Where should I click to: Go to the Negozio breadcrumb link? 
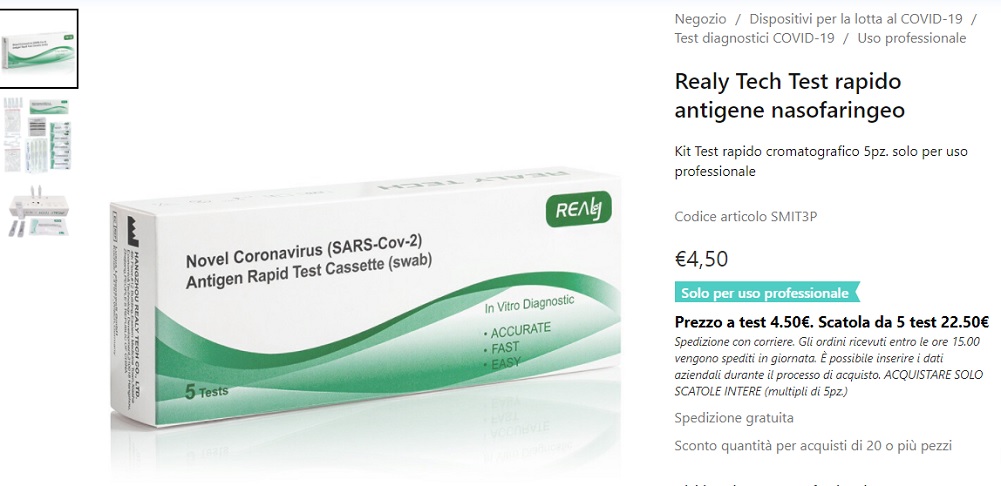[x=700, y=19]
